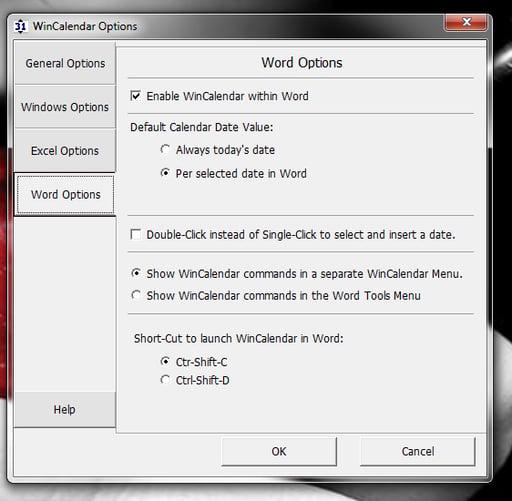512x501 pixels.
Task: Enable Double-Click instead of Single-Click checkbox
Action: coord(136,234)
